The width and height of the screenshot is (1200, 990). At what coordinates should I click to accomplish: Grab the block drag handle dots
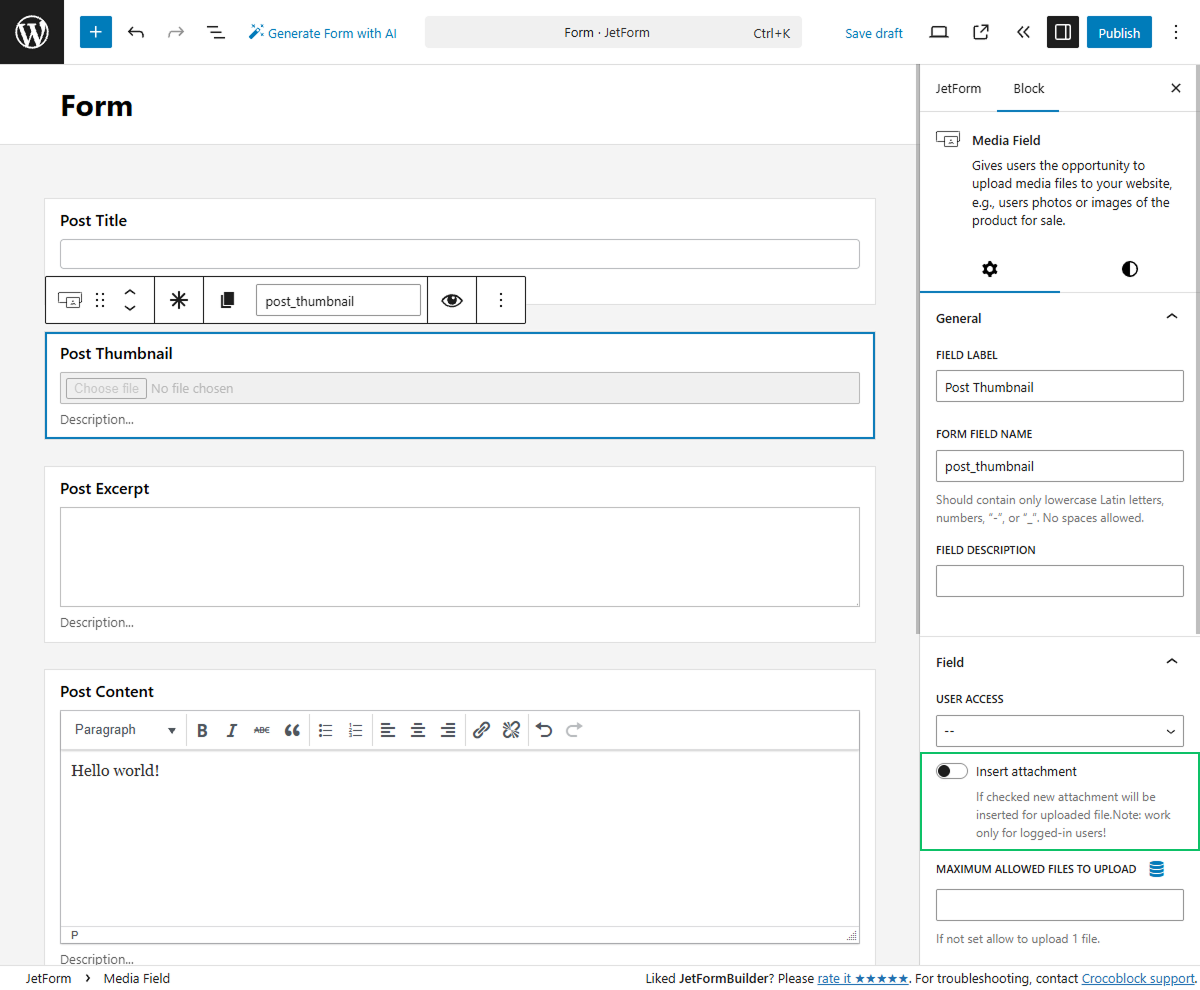(x=100, y=300)
